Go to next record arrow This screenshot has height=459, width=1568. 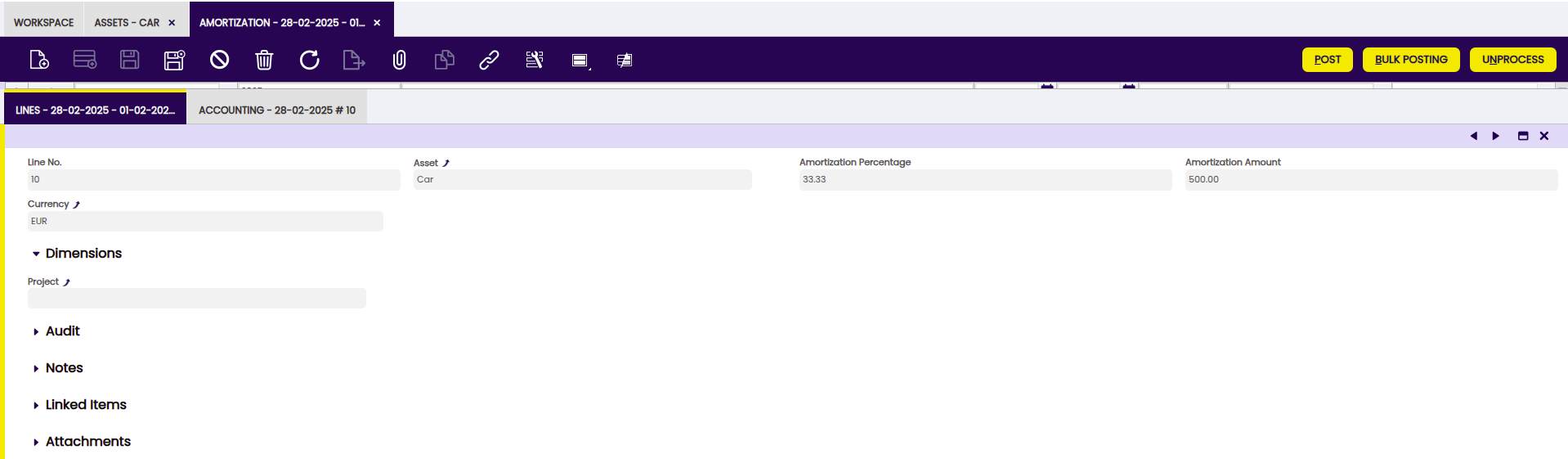click(1496, 136)
